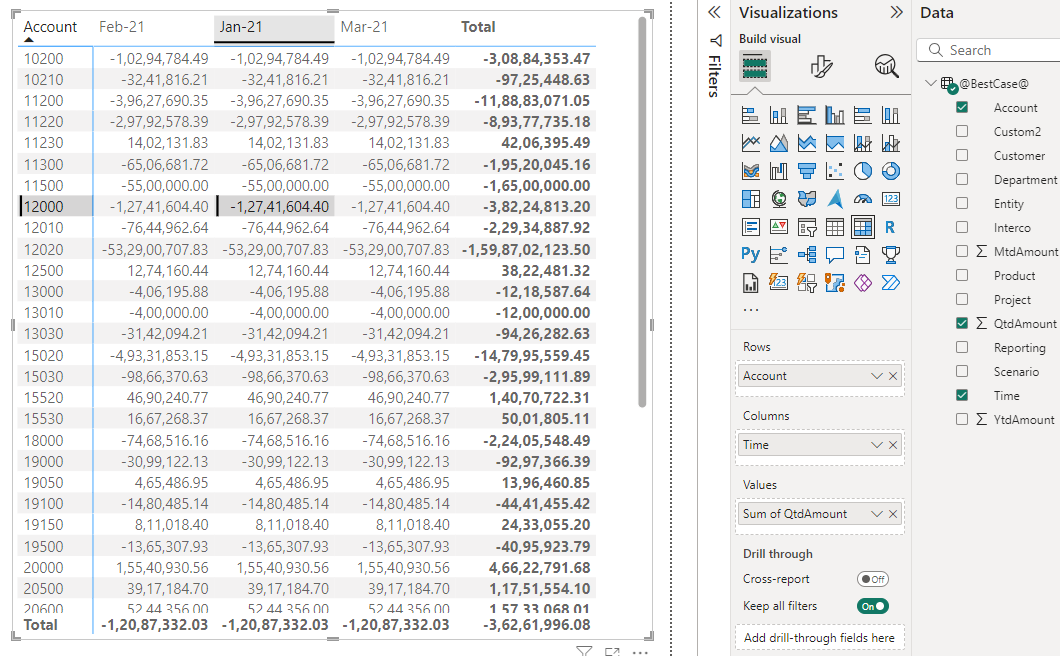The height and width of the screenshot is (656, 1060).
Task: Click the Donut chart visual icon
Action: pos(890,171)
